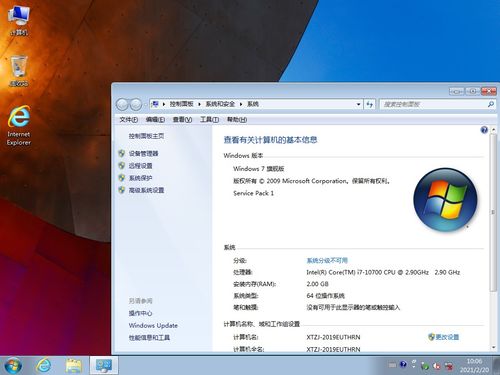Select the Recycle Bin desktop icon
Viewport: 500px width, 375px height.
[19, 71]
